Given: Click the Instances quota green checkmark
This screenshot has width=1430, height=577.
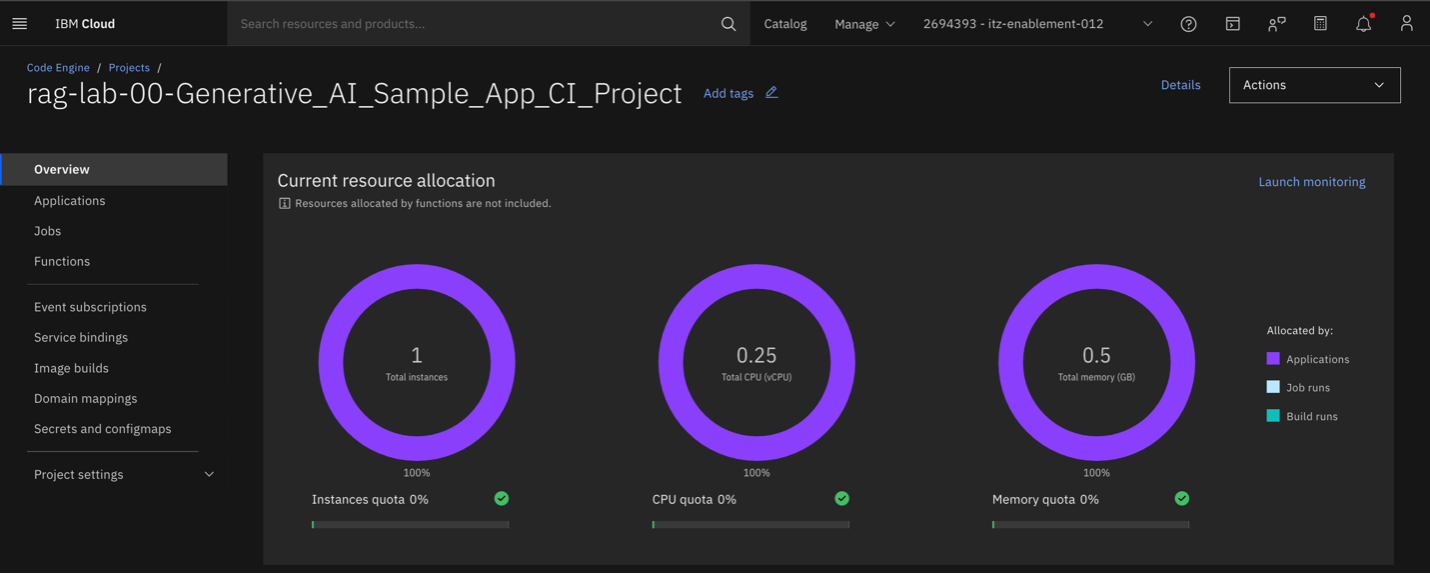Looking at the screenshot, I should pyautogui.click(x=501, y=499).
